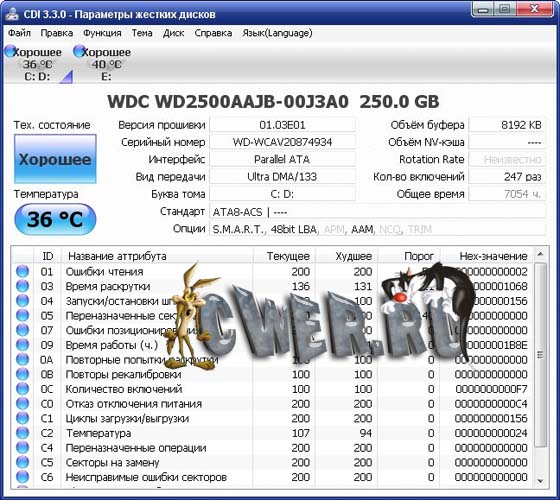Click status icon of attribute 0C row
This screenshot has width=560, height=500.
(x=22, y=389)
